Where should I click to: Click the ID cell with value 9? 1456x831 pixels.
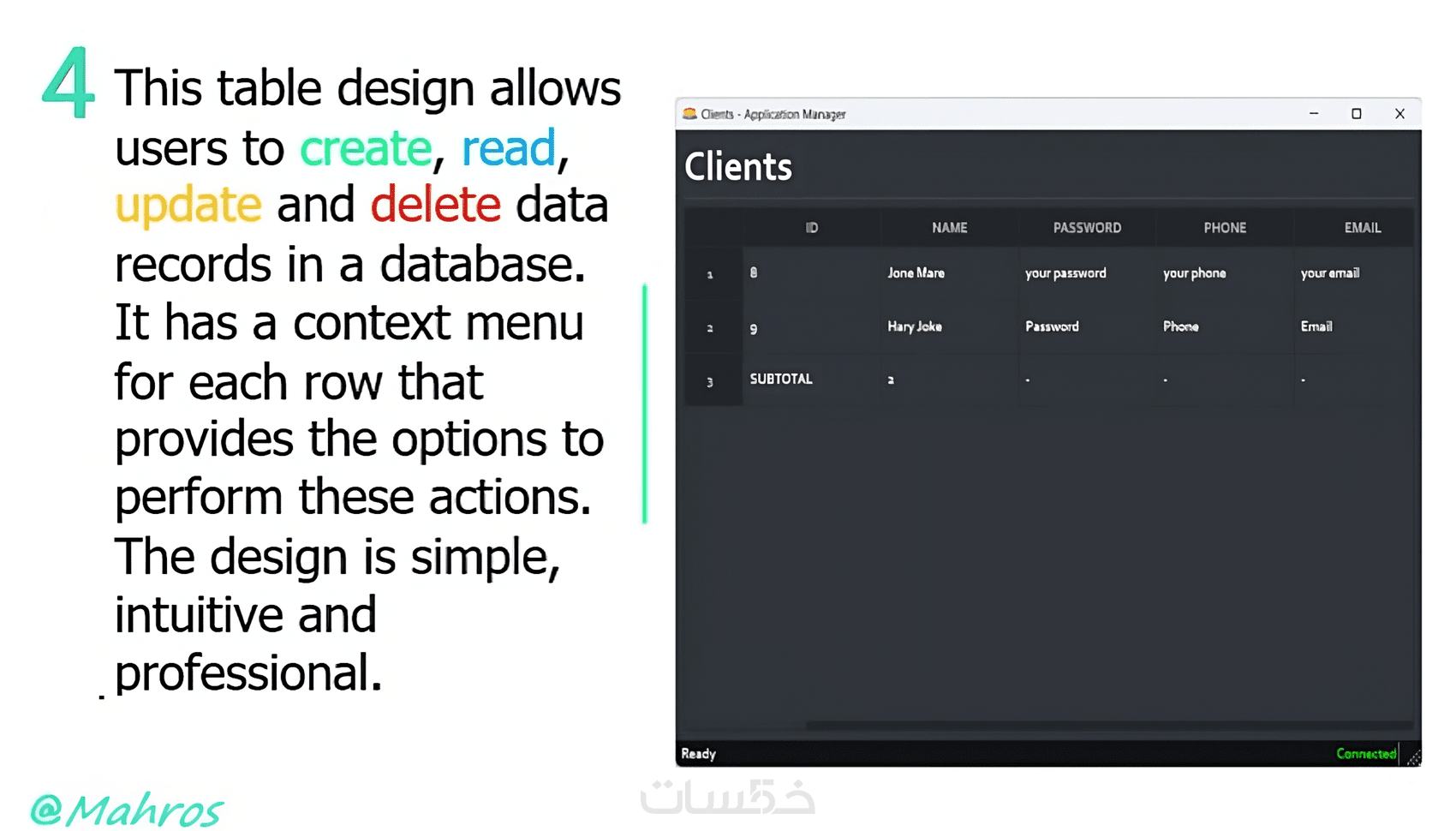(812, 327)
